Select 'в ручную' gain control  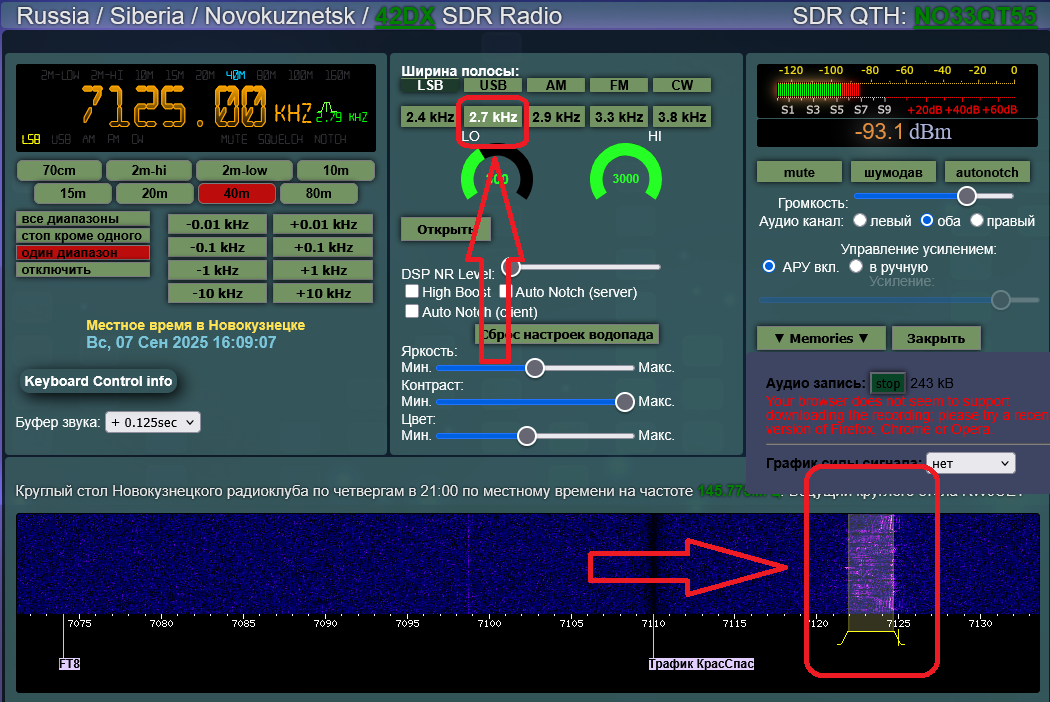click(x=856, y=267)
